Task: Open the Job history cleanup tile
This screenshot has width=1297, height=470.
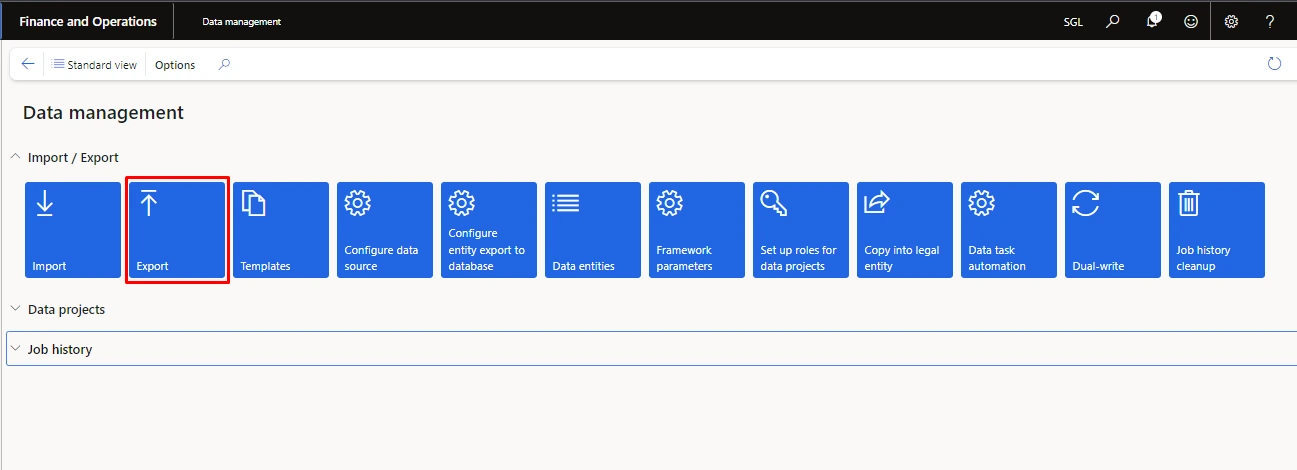Action: click(1217, 230)
